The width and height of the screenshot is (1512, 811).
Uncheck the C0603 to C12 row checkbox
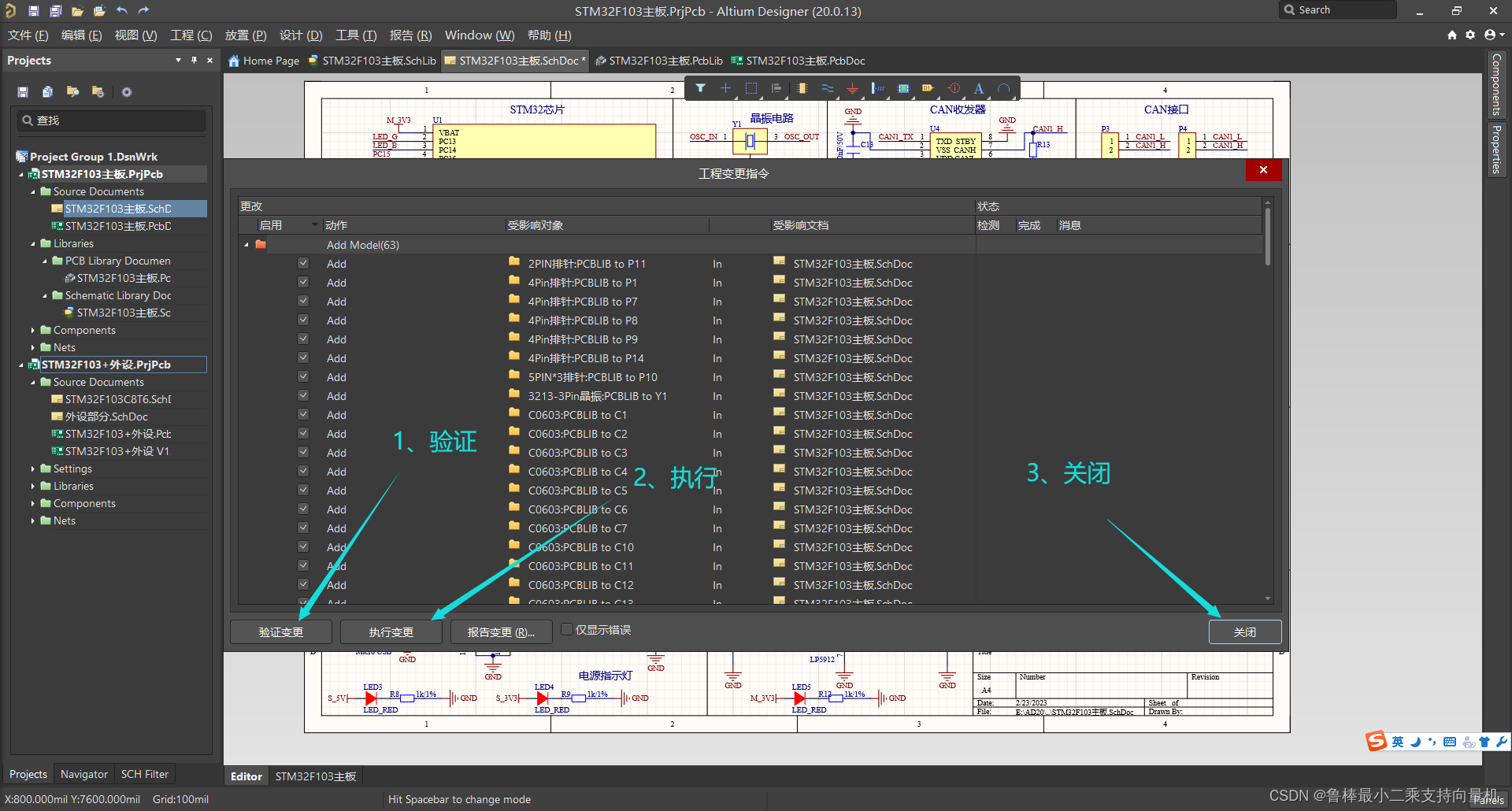click(x=303, y=584)
